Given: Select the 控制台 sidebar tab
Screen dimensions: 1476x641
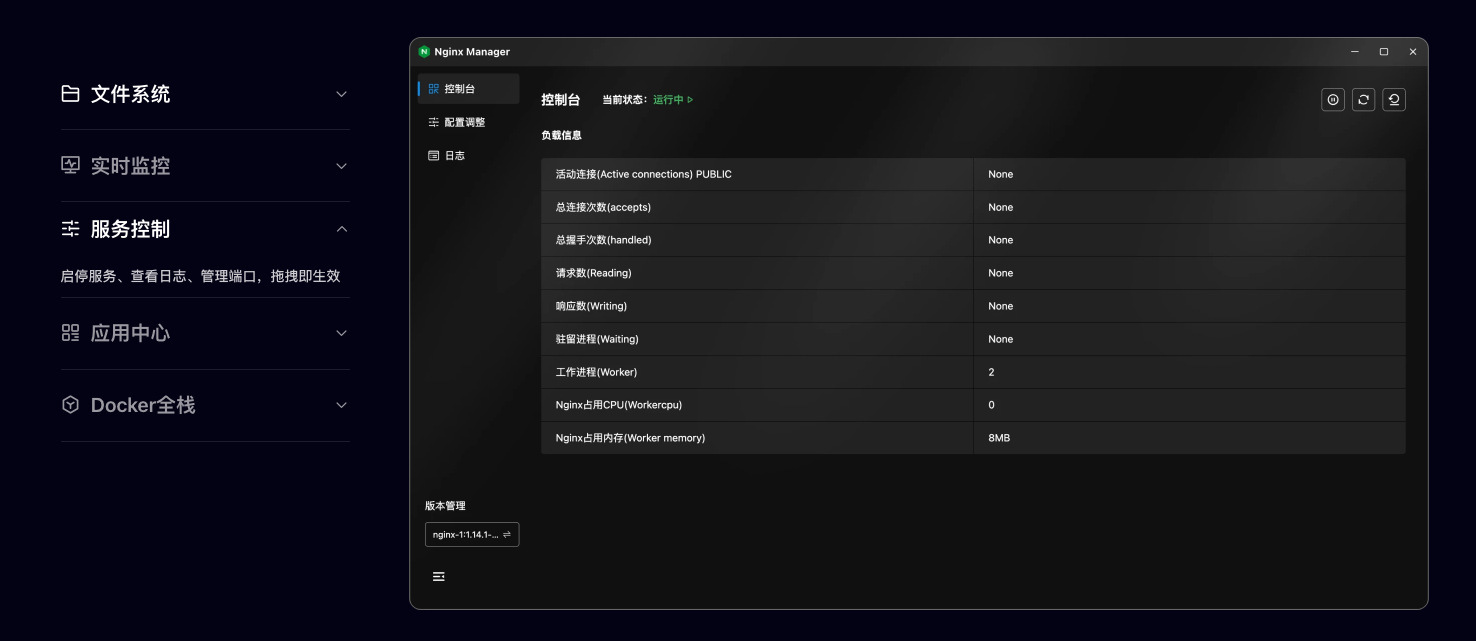Looking at the screenshot, I should tap(459, 89).
